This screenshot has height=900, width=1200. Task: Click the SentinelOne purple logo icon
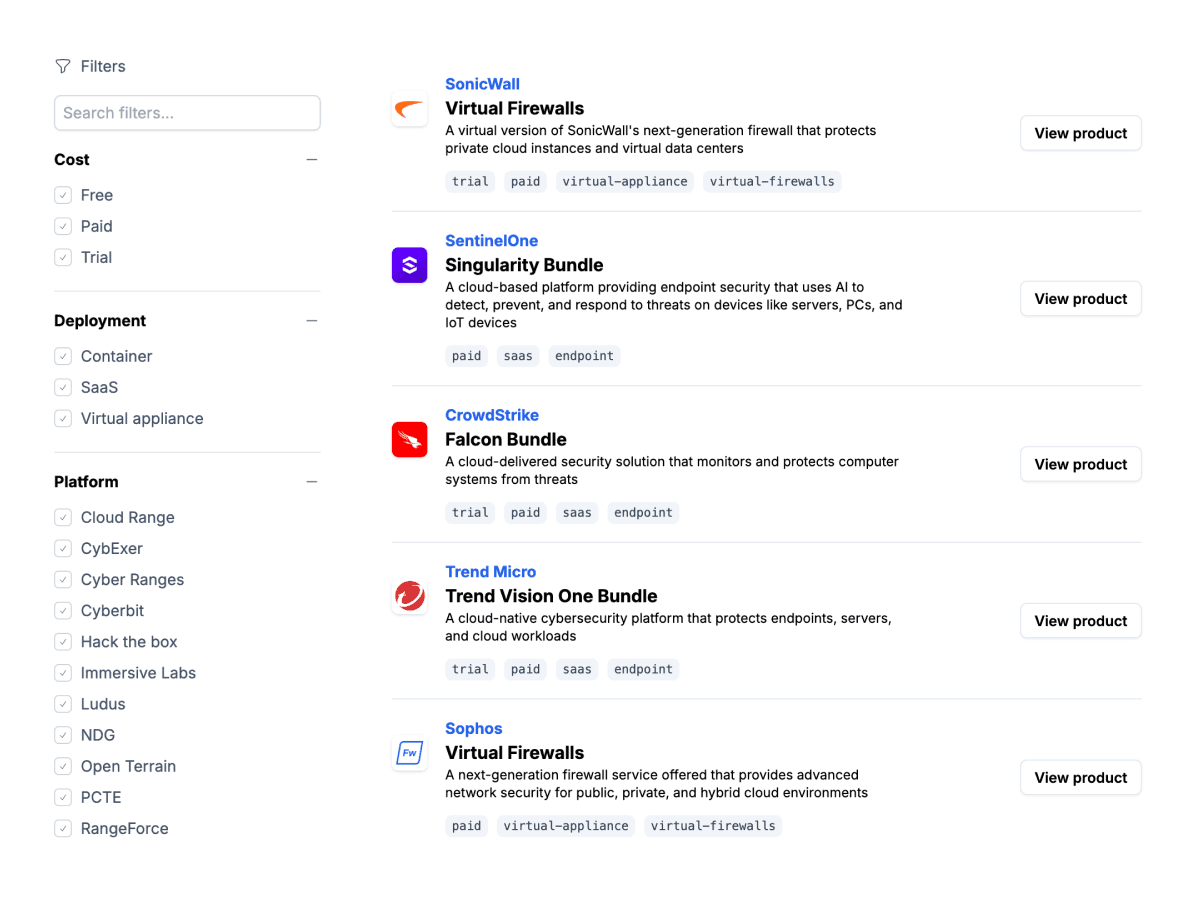coord(409,265)
